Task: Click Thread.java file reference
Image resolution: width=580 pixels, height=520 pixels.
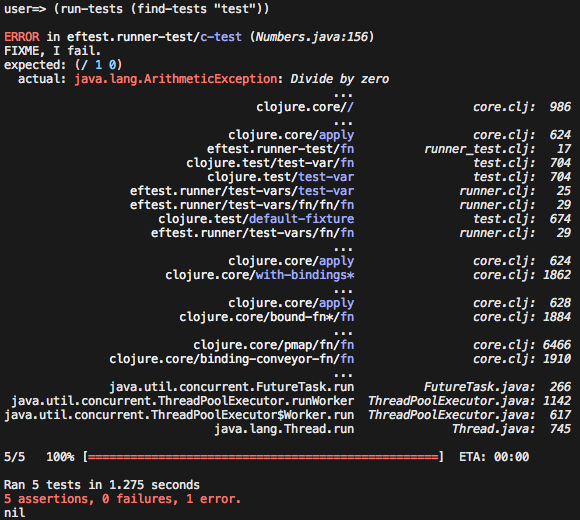Action: click(493, 430)
